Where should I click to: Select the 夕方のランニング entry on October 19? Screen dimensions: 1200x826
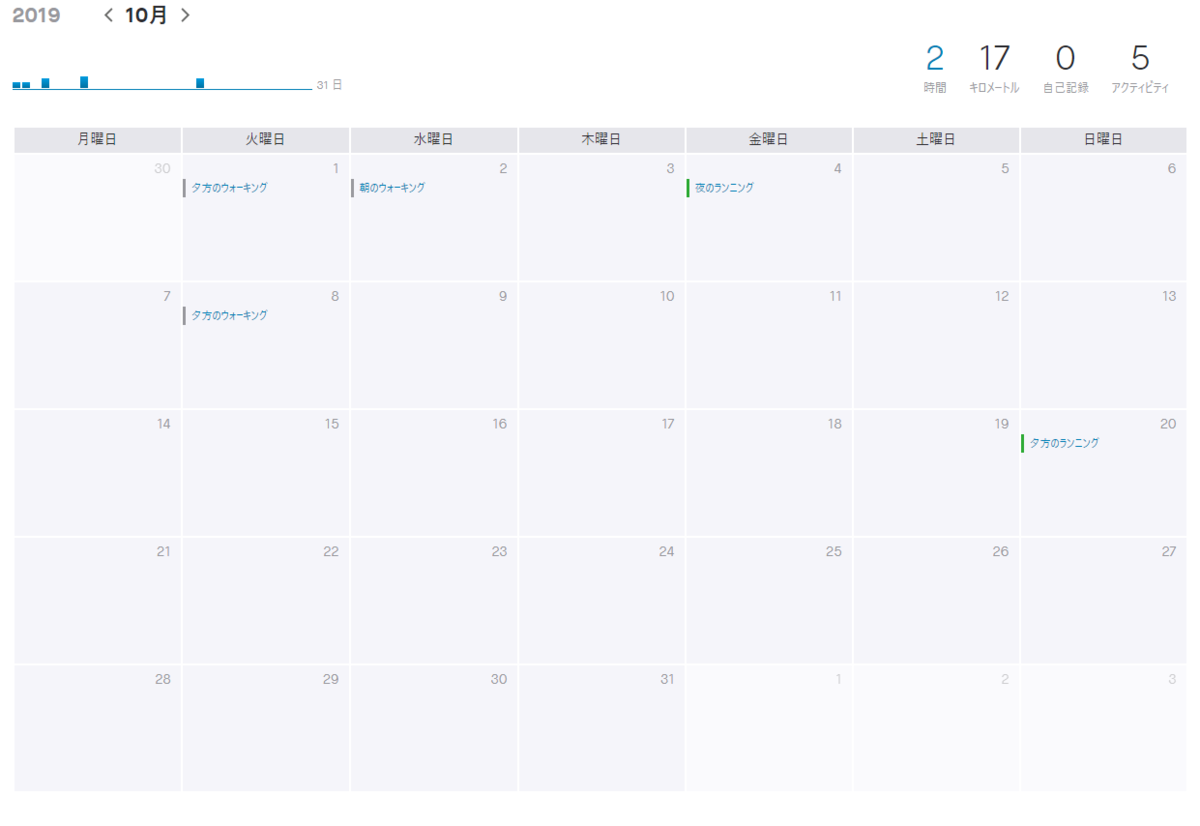[x=1066, y=442]
